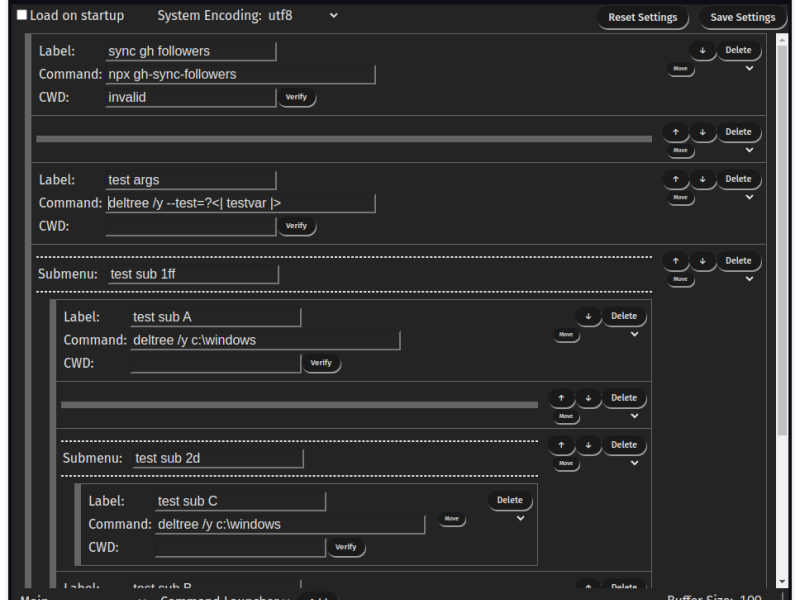This screenshot has width=800, height=600.
Task: Delete the test sub 1ff submenu
Action: pos(739,261)
